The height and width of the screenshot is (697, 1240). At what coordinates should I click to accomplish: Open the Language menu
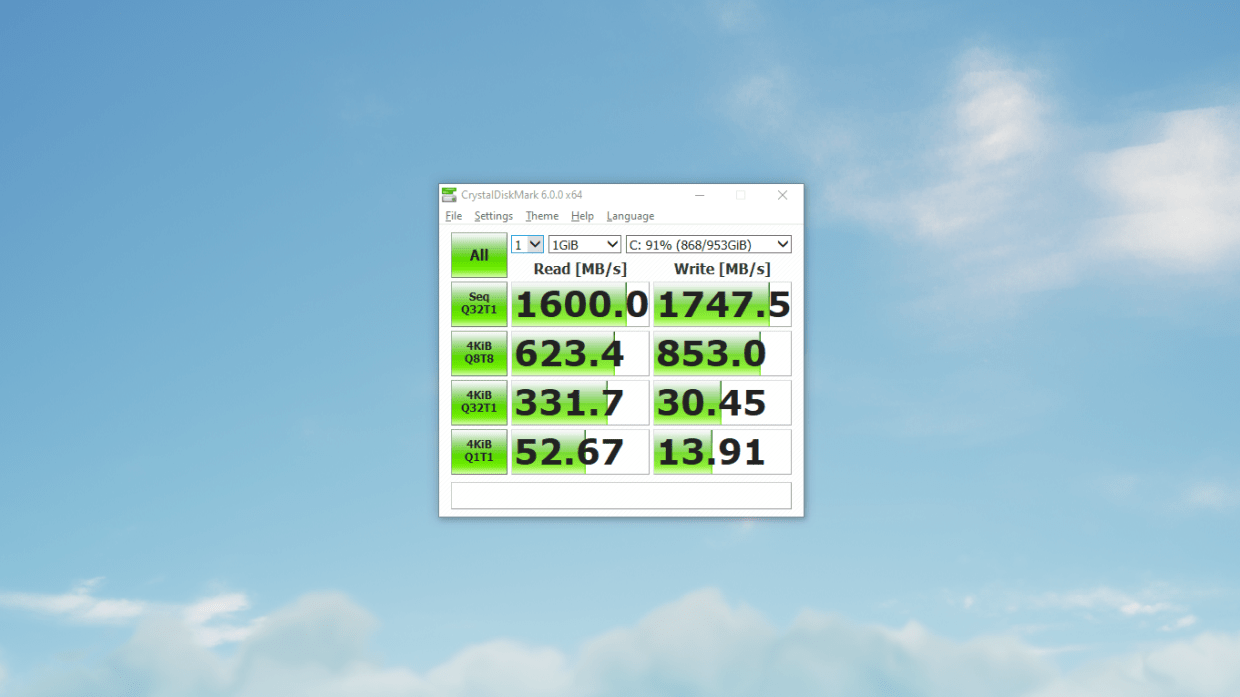pyautogui.click(x=630, y=216)
